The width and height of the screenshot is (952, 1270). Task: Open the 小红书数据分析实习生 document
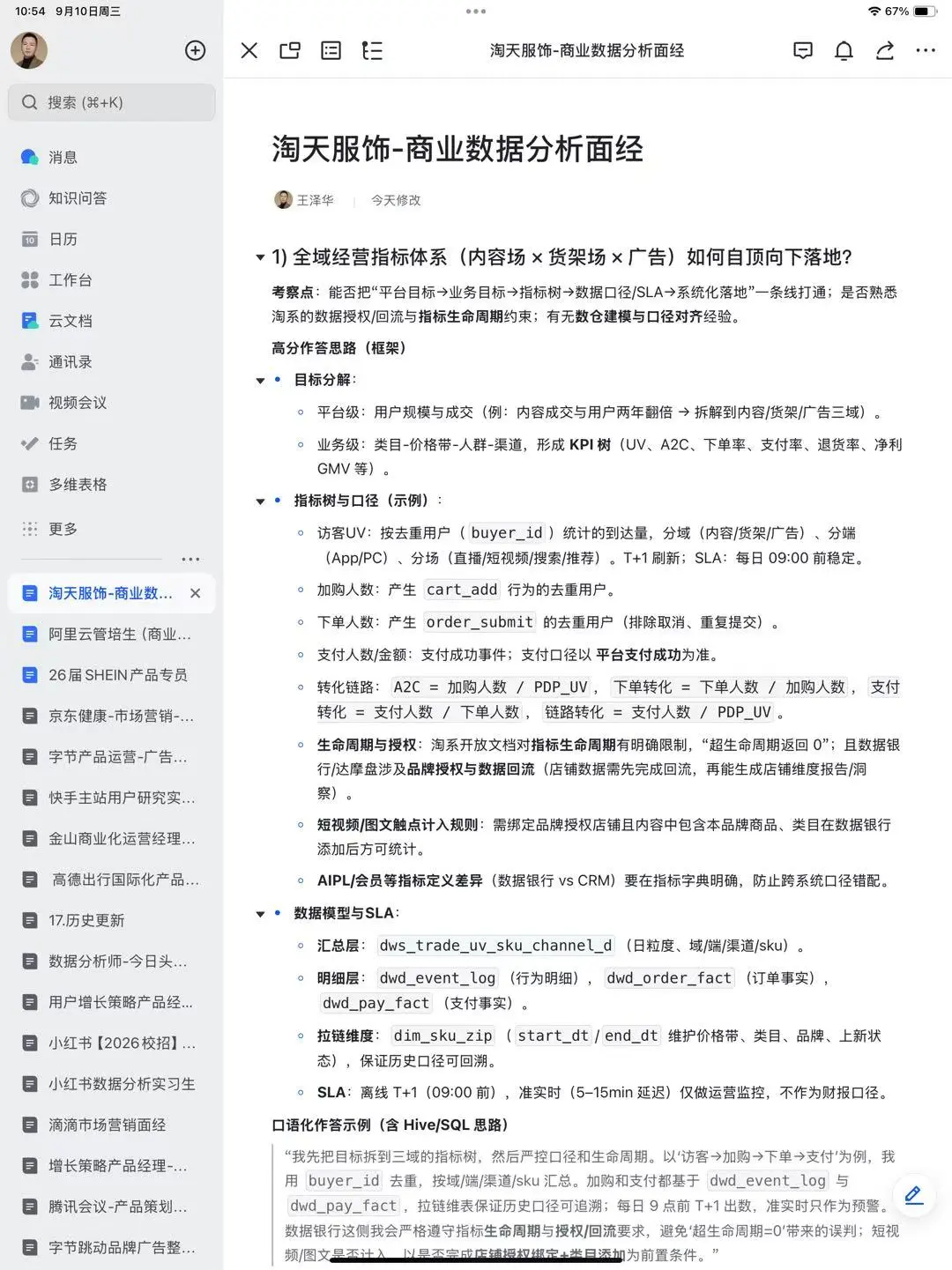[112, 1084]
